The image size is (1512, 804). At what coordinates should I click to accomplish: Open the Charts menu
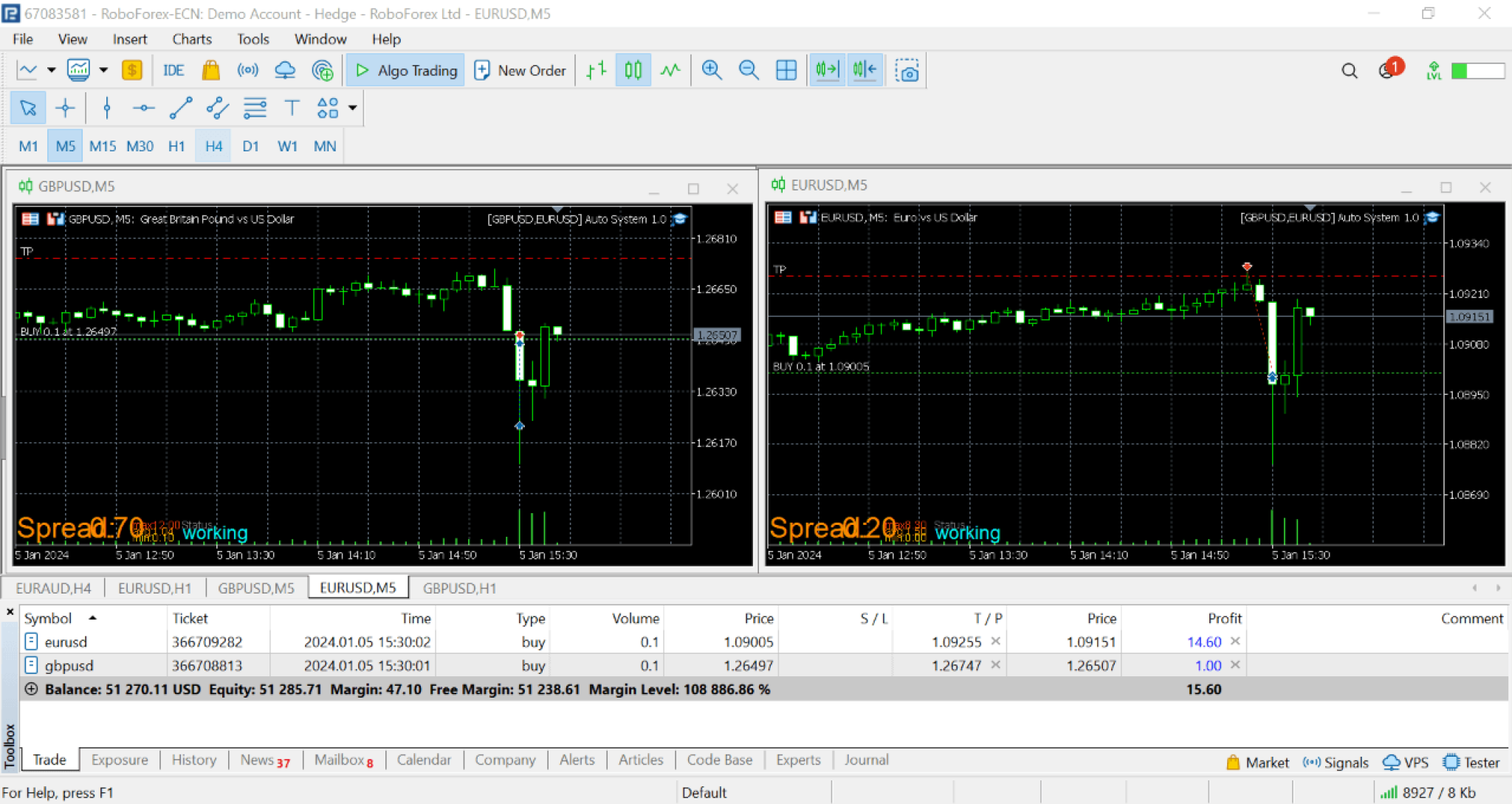pos(191,39)
